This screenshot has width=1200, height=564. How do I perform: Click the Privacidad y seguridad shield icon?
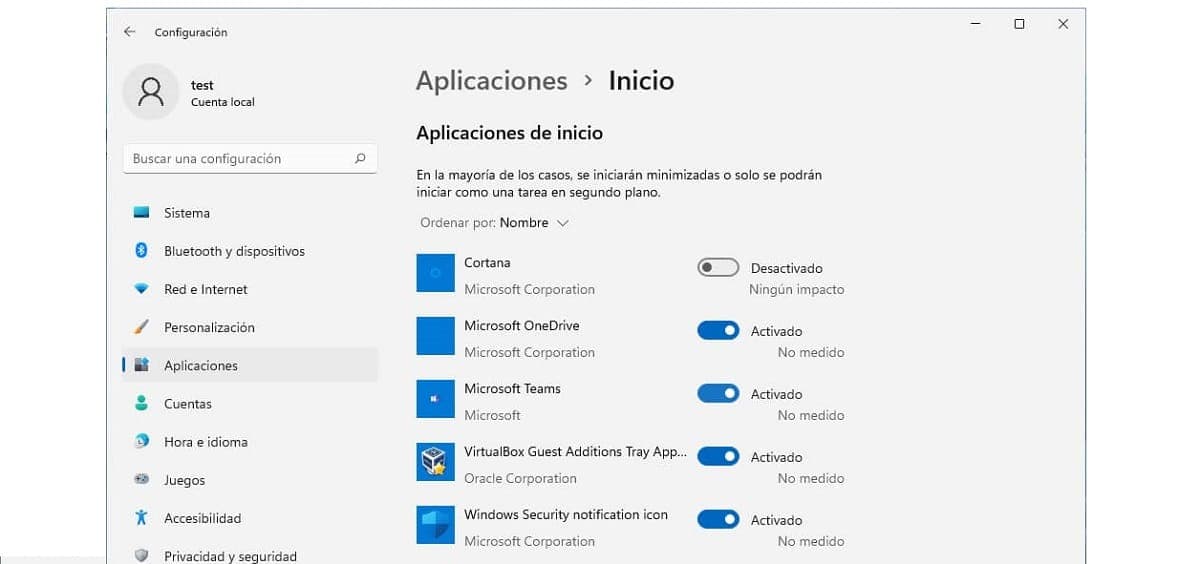coord(141,556)
